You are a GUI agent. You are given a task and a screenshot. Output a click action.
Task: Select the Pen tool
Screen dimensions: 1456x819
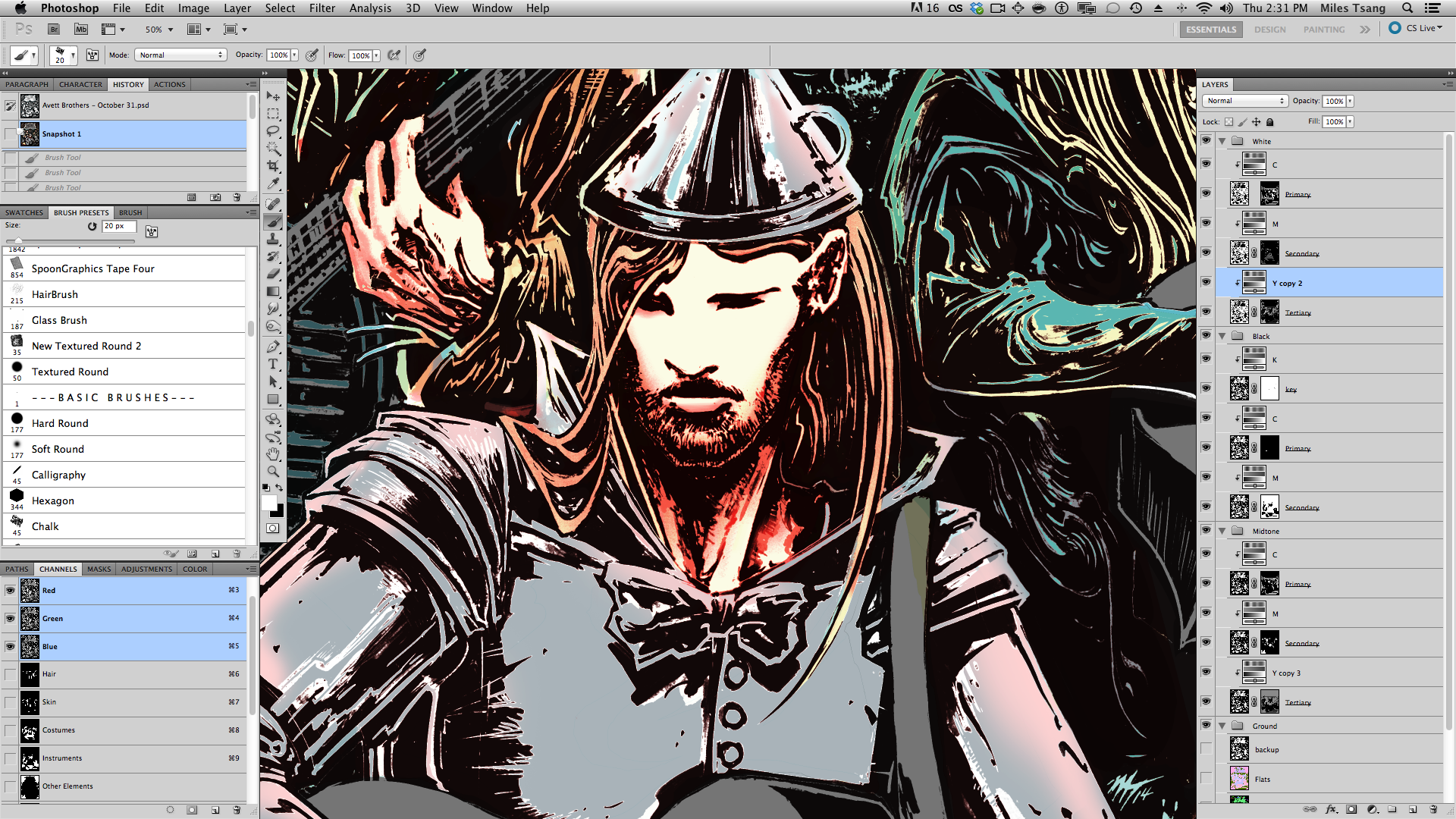coord(273,347)
